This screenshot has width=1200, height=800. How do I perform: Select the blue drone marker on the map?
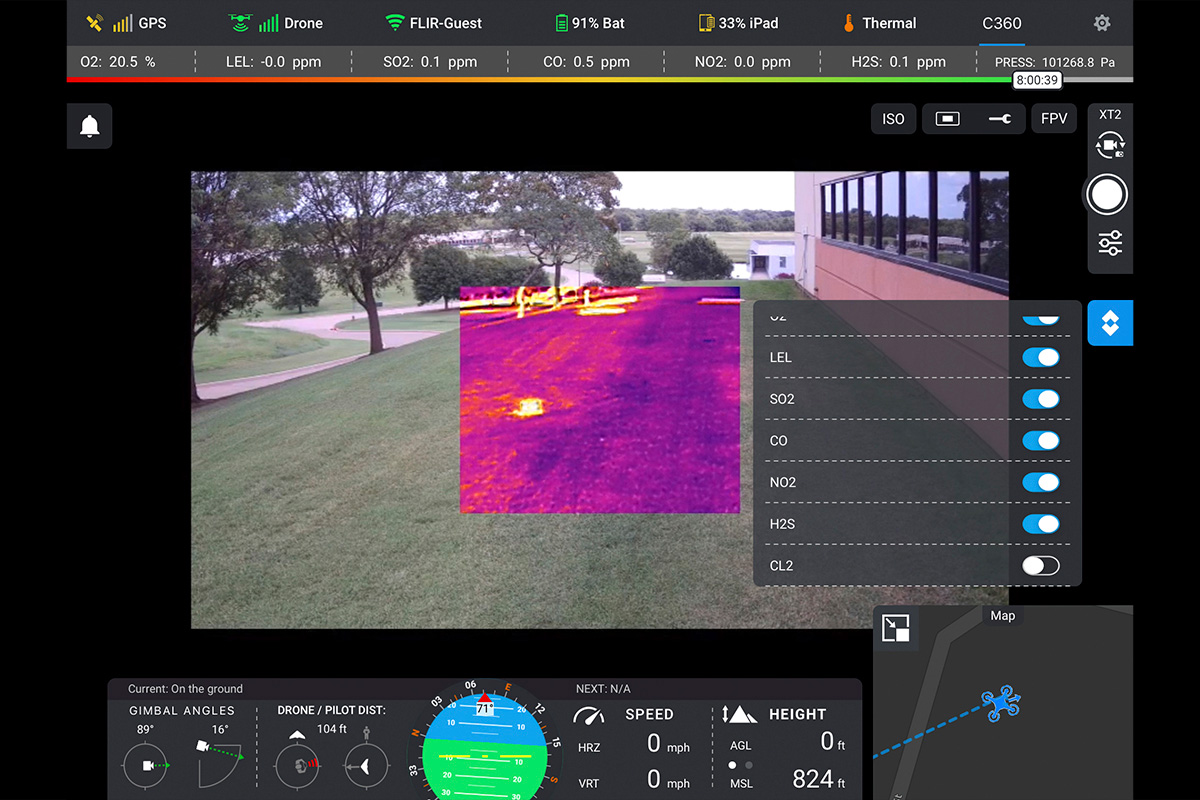pyautogui.click(x=999, y=703)
